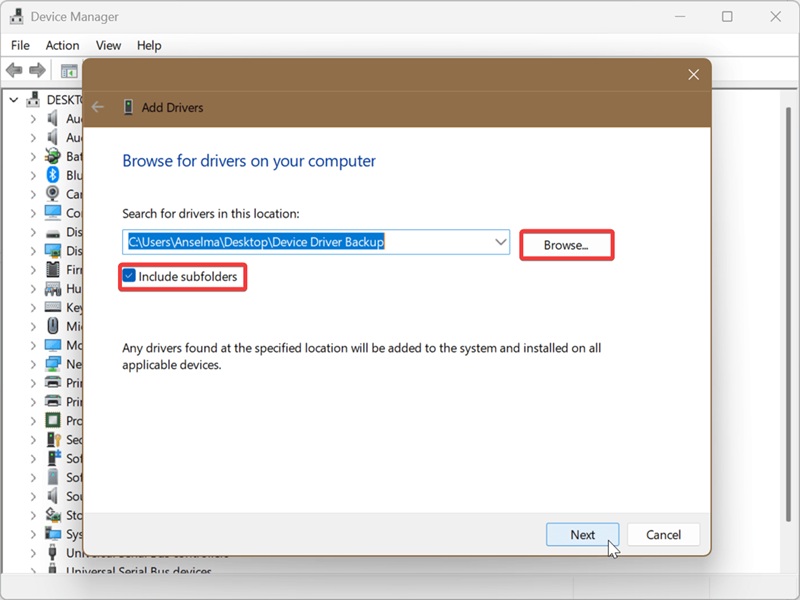The image size is (800, 600).
Task: Click the DESKTOP computer root node icon
Action: (x=33, y=99)
